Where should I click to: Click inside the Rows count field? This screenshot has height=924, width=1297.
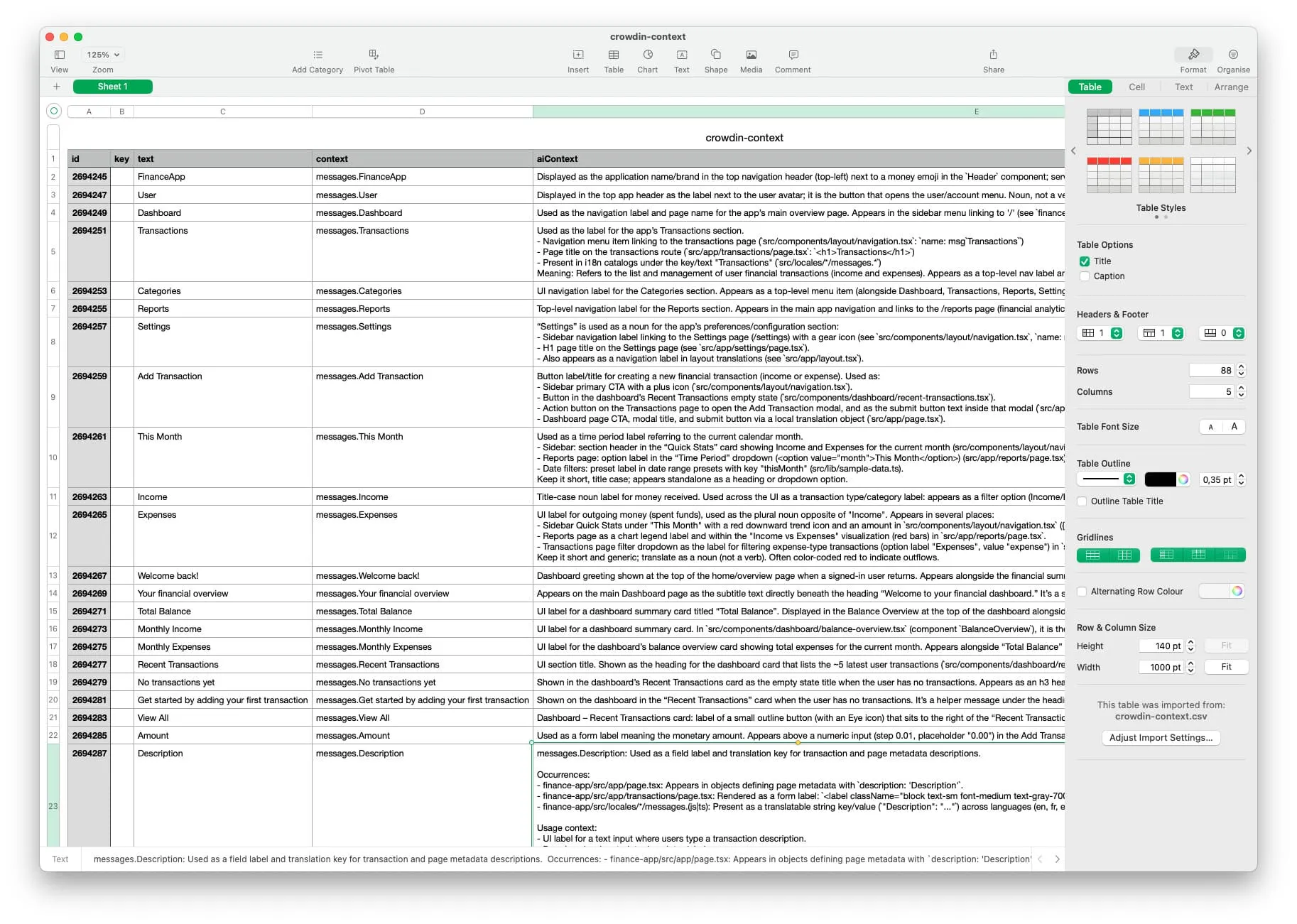(1212, 369)
